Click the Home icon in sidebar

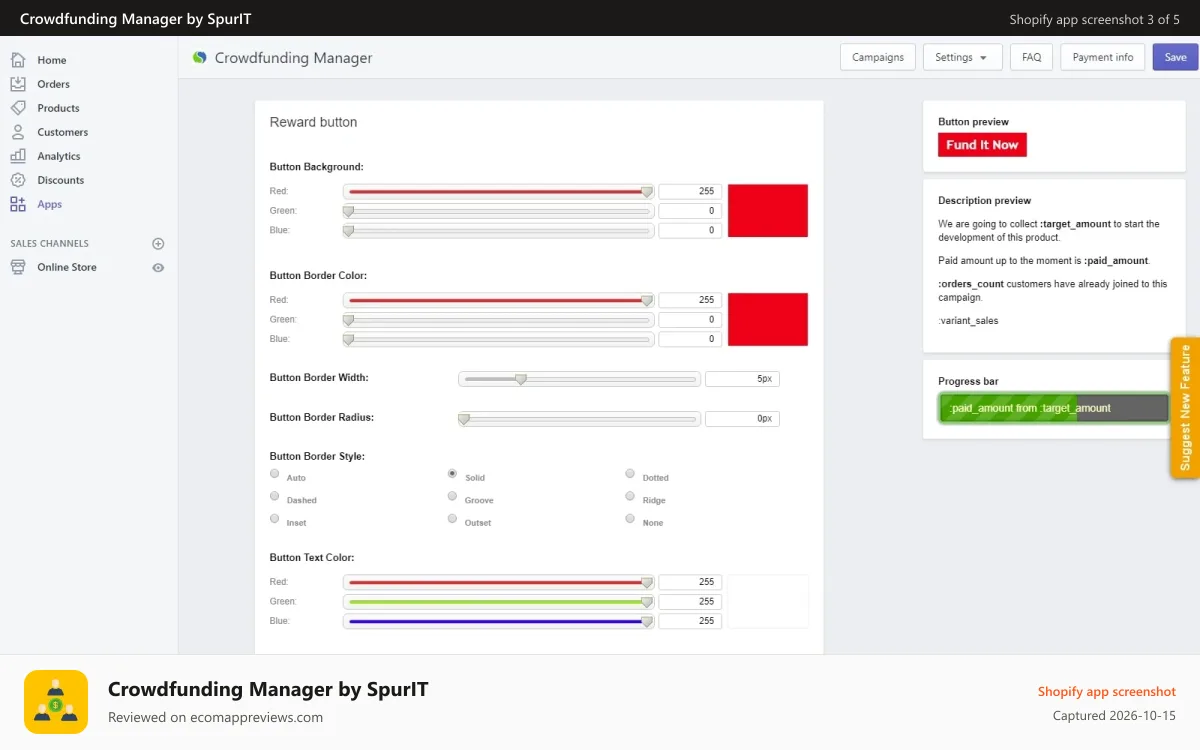(18, 60)
